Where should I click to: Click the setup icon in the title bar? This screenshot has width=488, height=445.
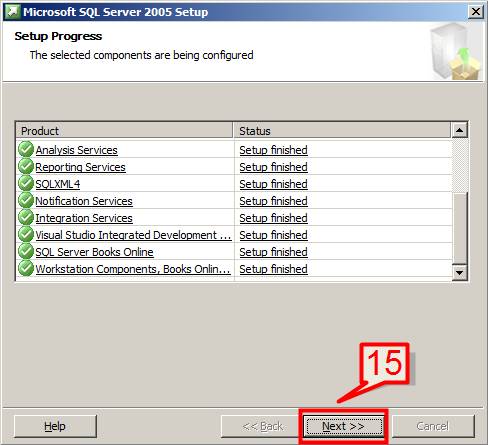point(12,12)
